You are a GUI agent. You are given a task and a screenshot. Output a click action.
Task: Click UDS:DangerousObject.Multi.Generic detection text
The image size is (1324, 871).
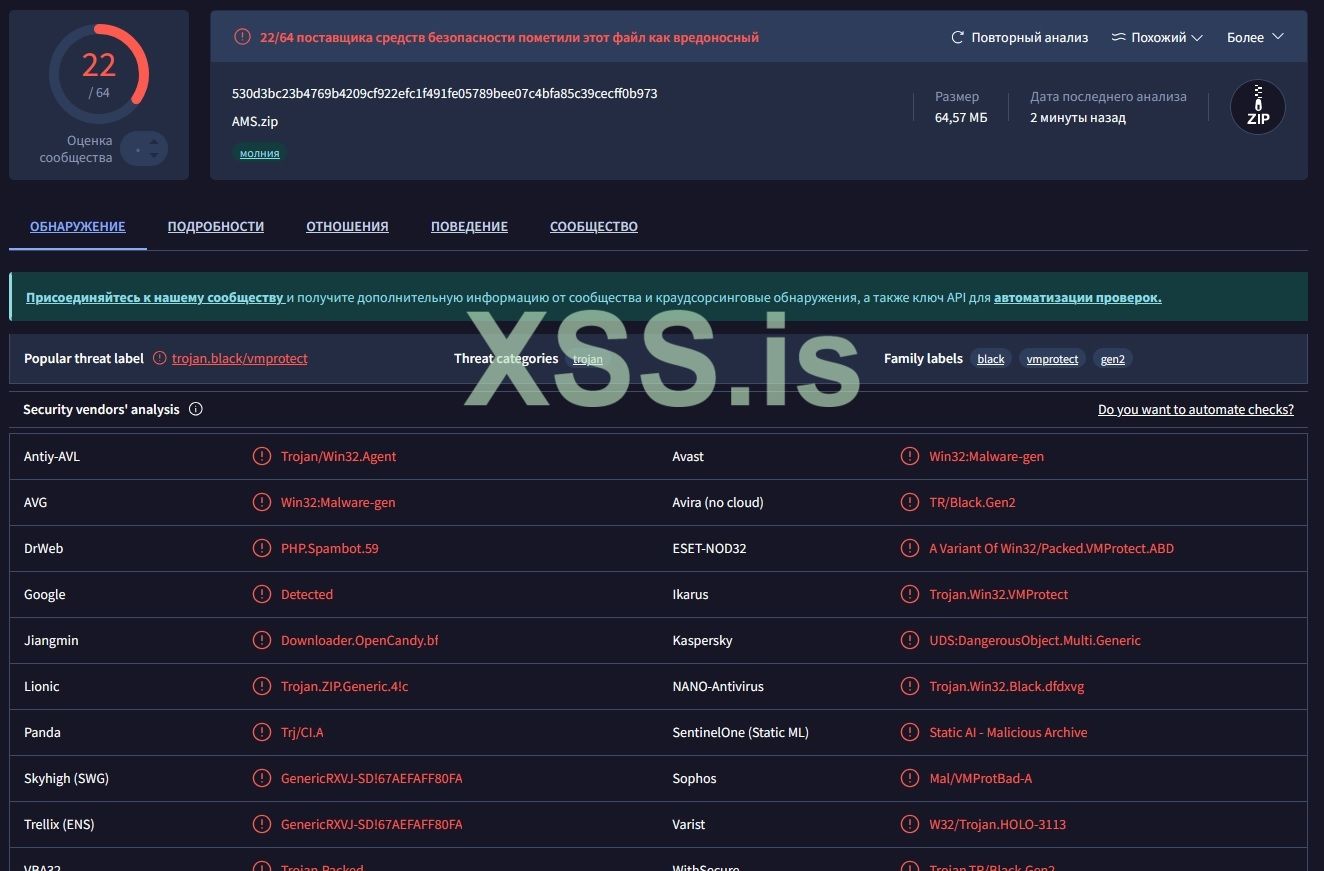click(1035, 640)
